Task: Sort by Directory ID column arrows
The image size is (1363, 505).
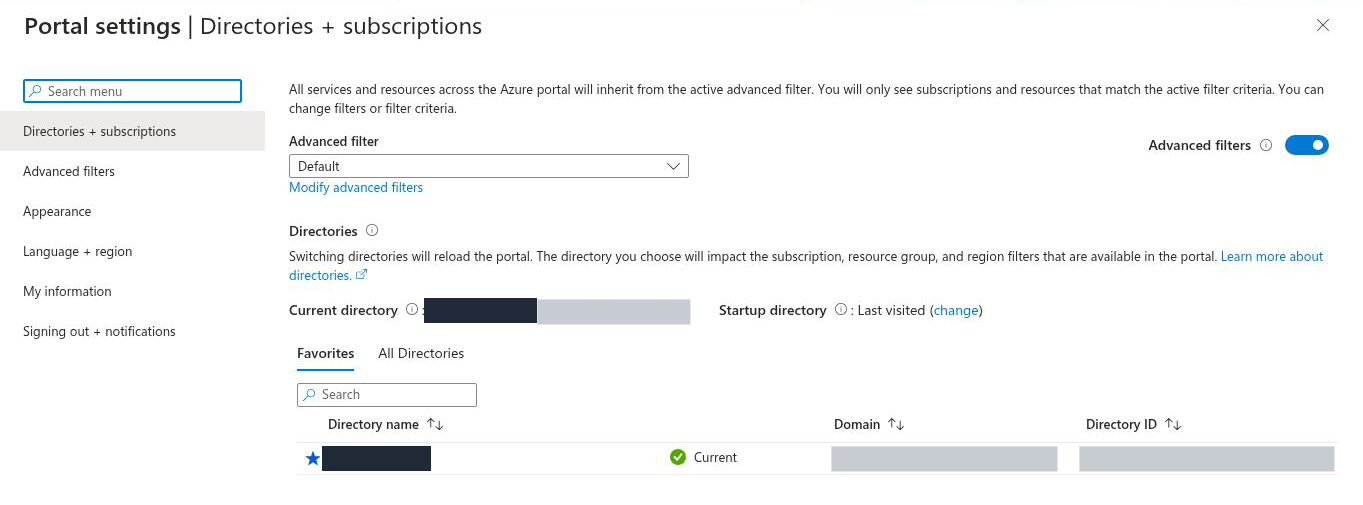Action: (x=1173, y=424)
